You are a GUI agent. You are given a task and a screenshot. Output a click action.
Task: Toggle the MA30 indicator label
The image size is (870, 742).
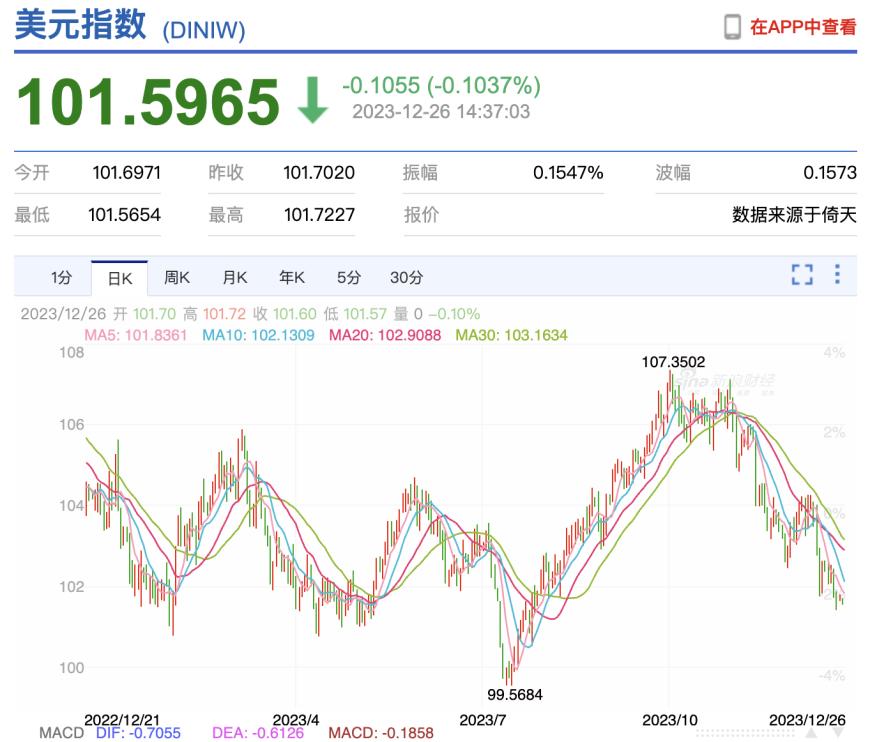[x=512, y=335]
